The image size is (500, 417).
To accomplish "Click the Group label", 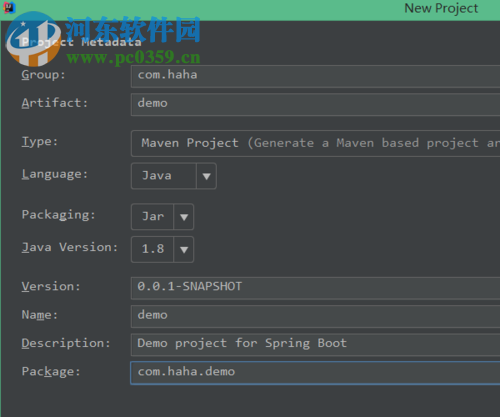I will pos(43,75).
